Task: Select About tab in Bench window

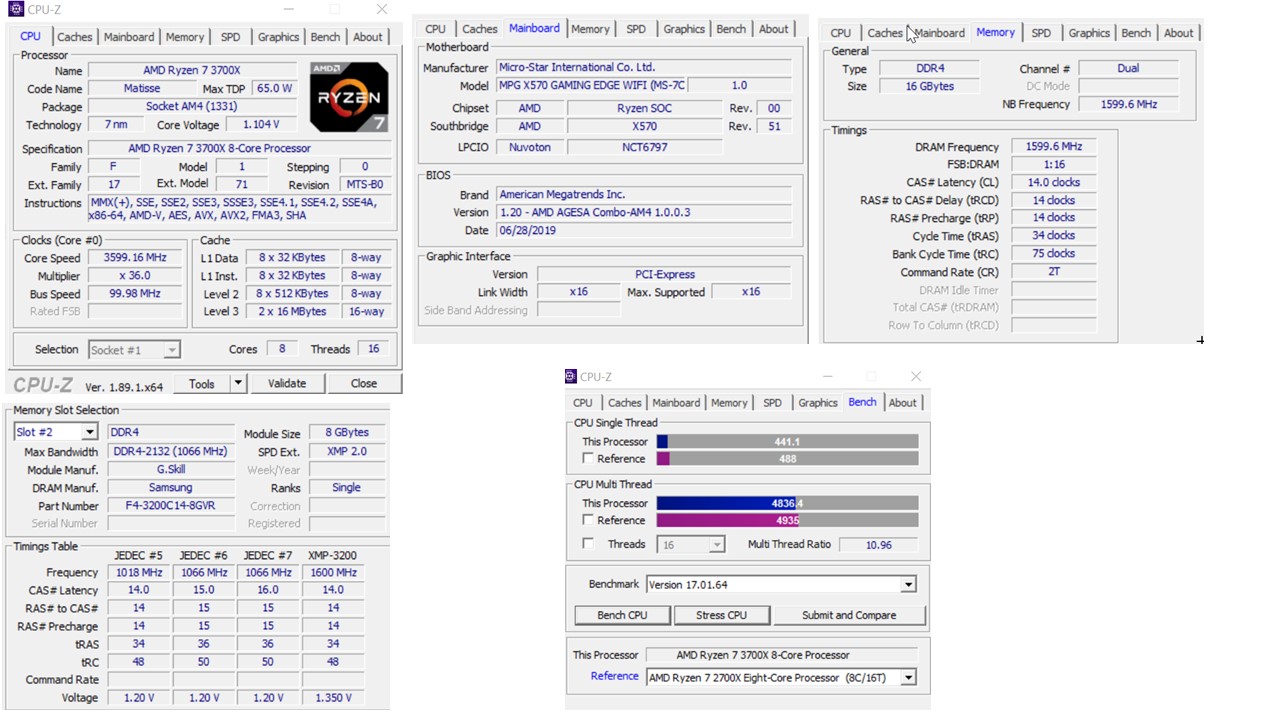Action: pyautogui.click(x=902, y=403)
